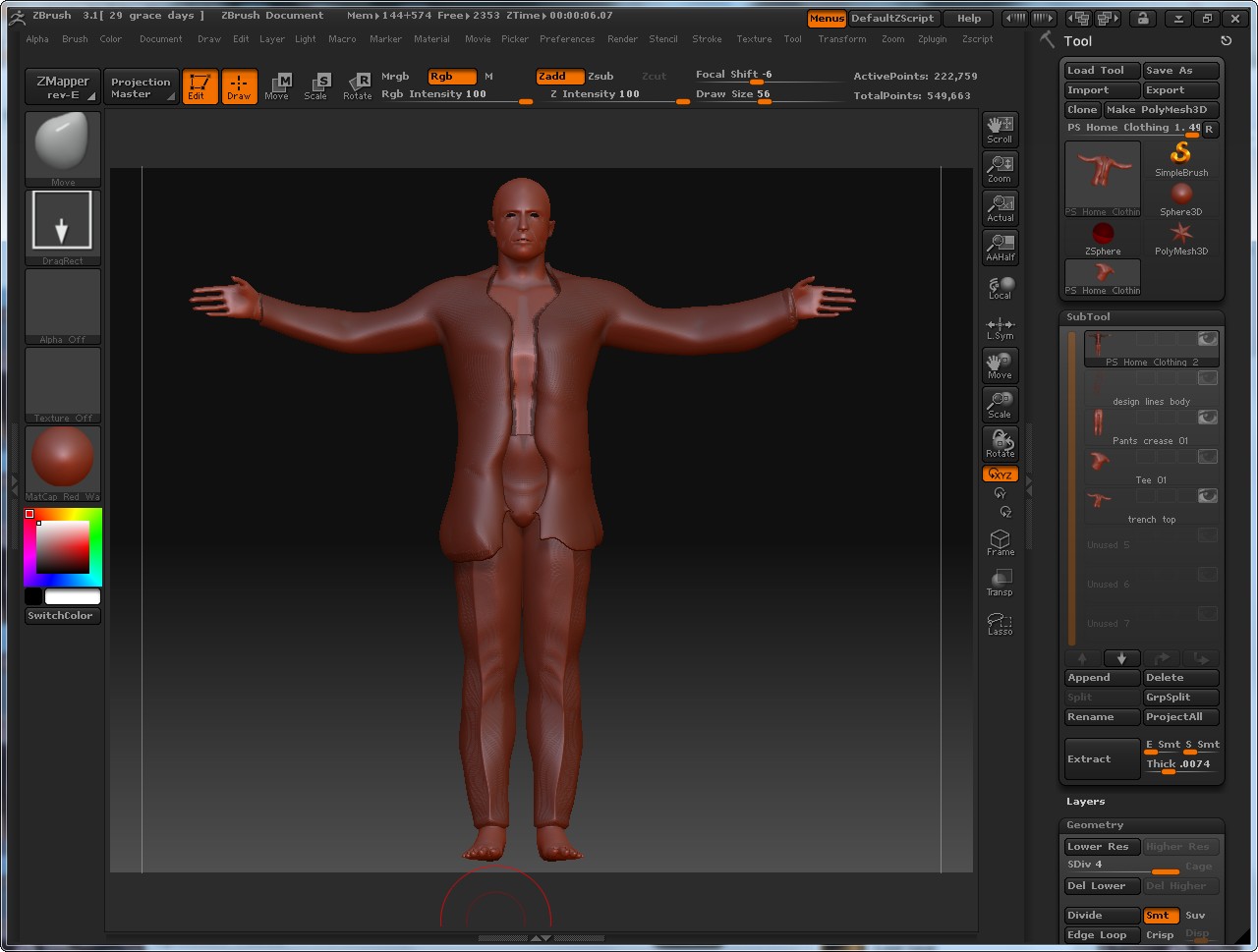Select the Scroll canvas icon
The image size is (1258, 952).
(1000, 129)
